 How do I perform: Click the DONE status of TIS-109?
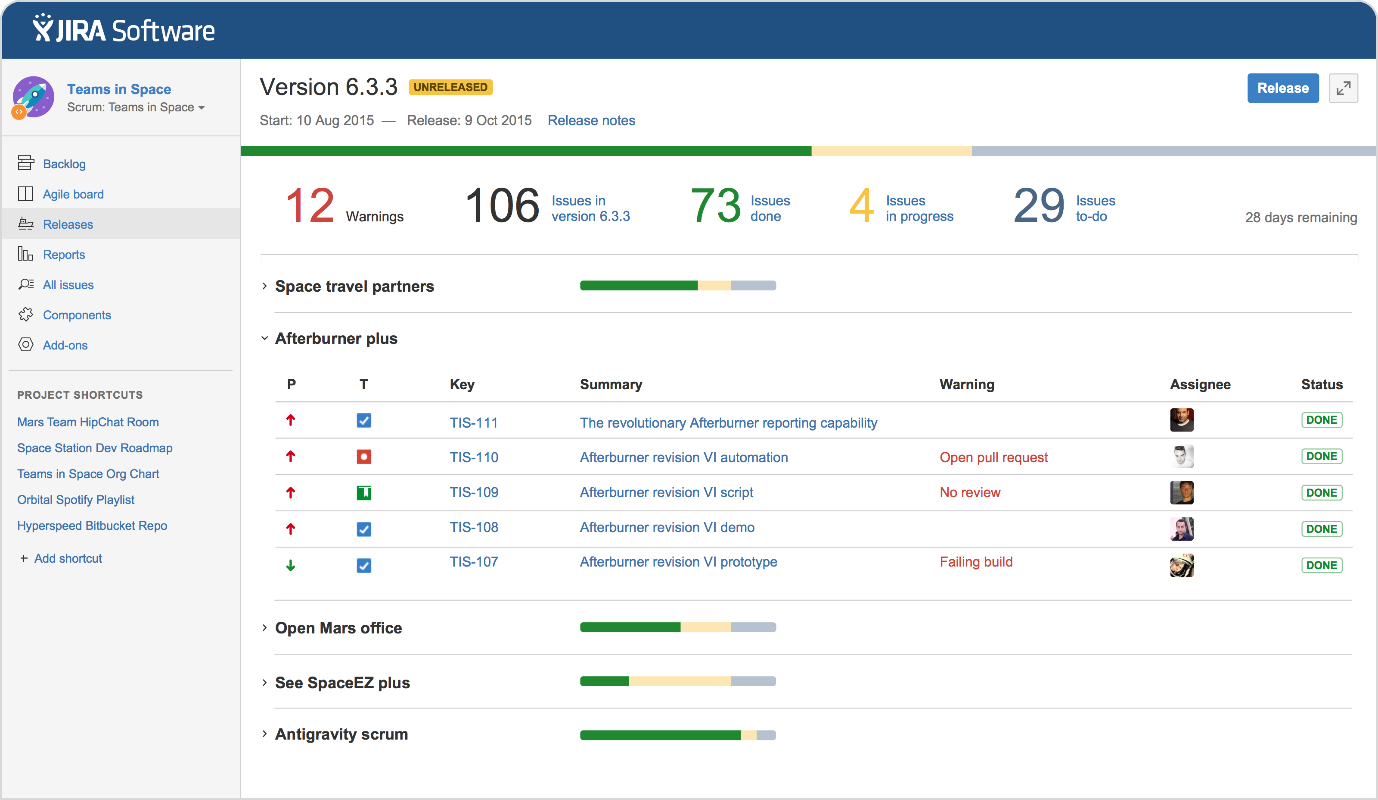(x=1322, y=492)
